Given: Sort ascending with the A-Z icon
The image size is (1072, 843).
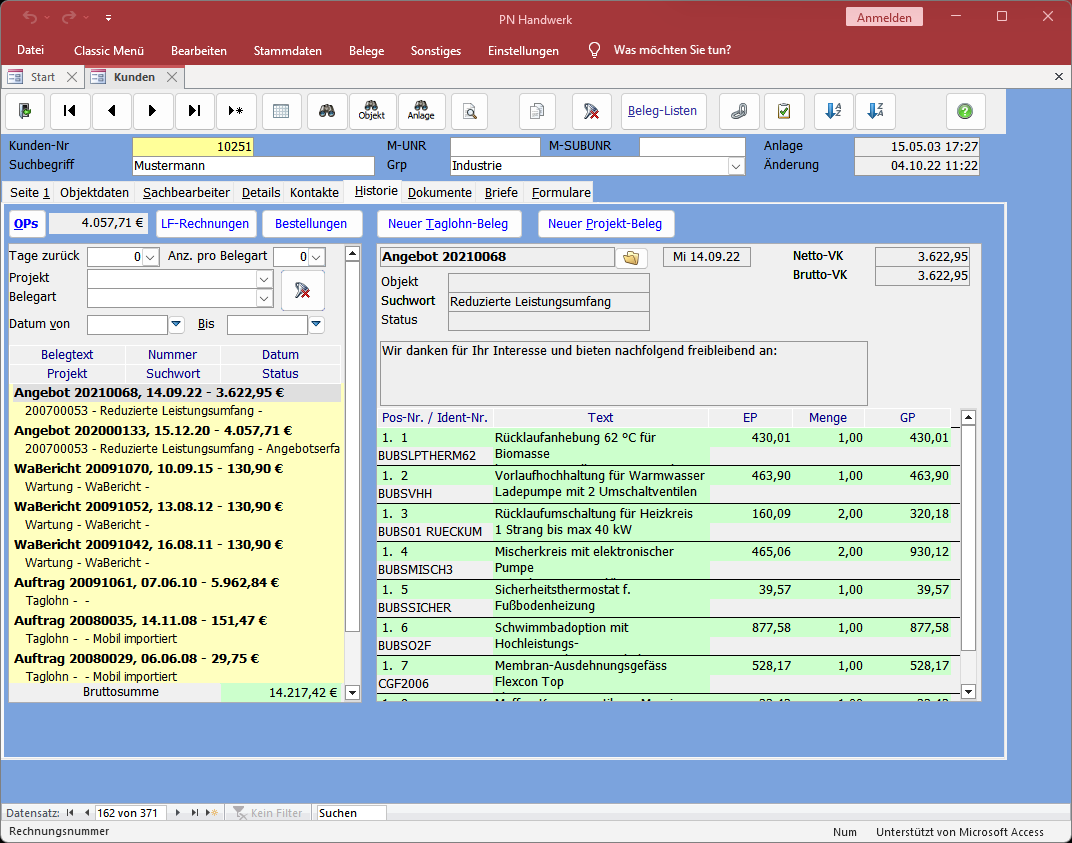Looking at the screenshot, I should 833,111.
